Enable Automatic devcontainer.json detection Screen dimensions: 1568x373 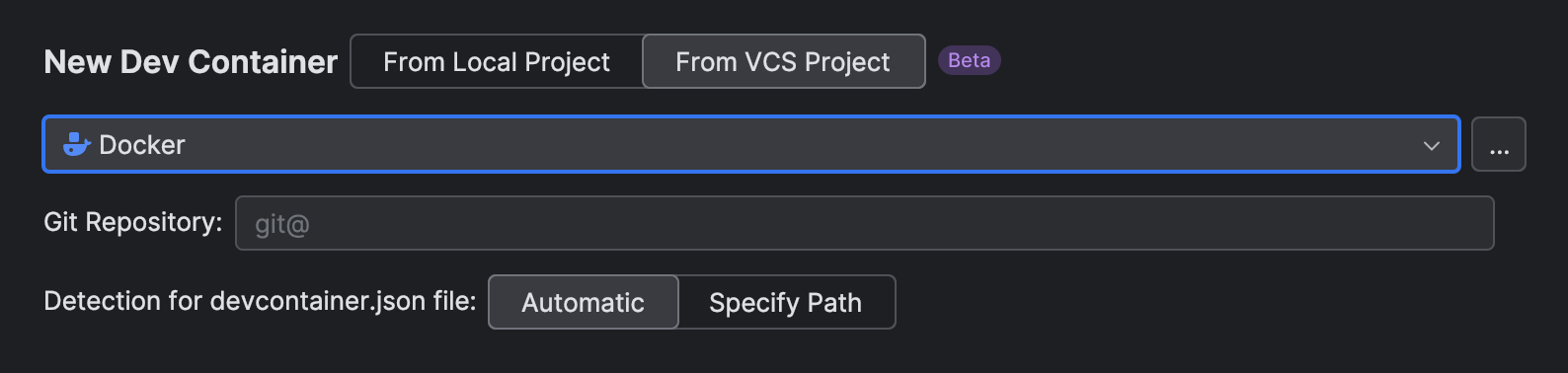(x=584, y=302)
